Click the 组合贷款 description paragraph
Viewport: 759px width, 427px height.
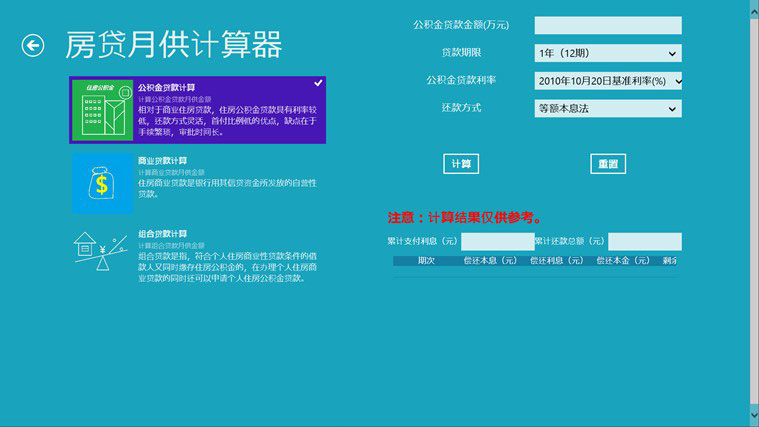[x=228, y=267]
